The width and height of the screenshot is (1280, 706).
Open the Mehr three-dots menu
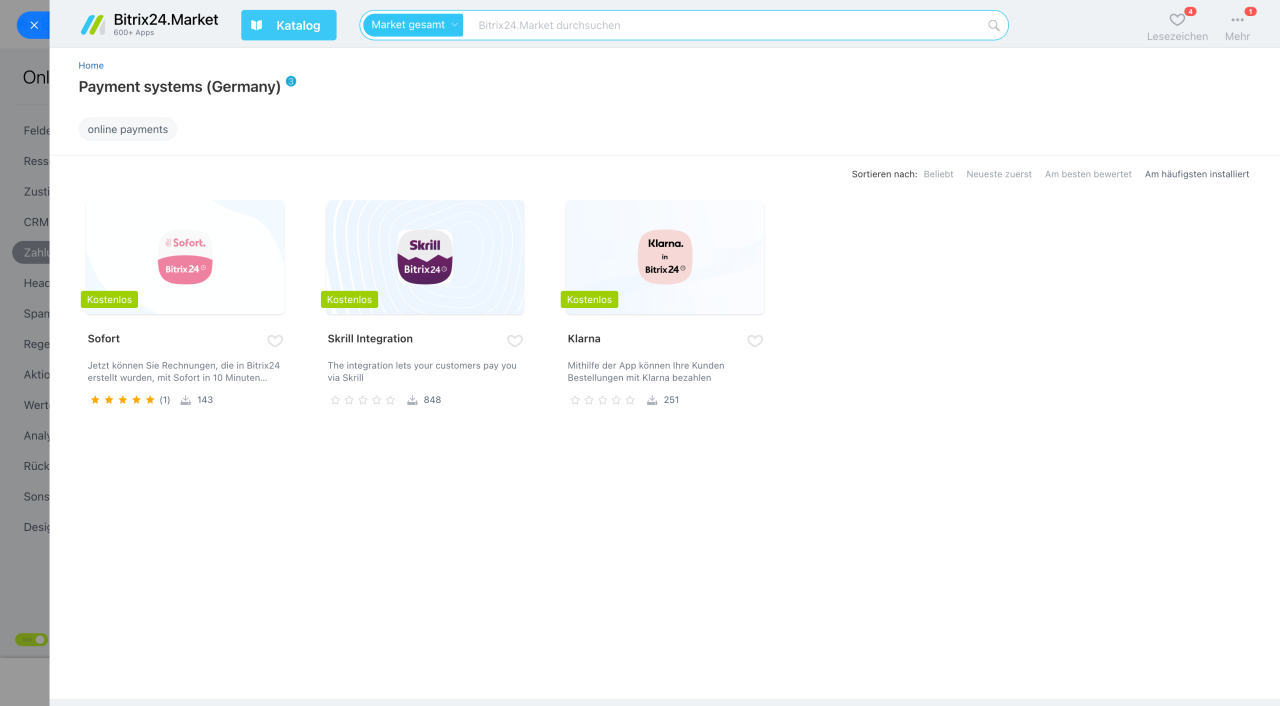point(1238,20)
